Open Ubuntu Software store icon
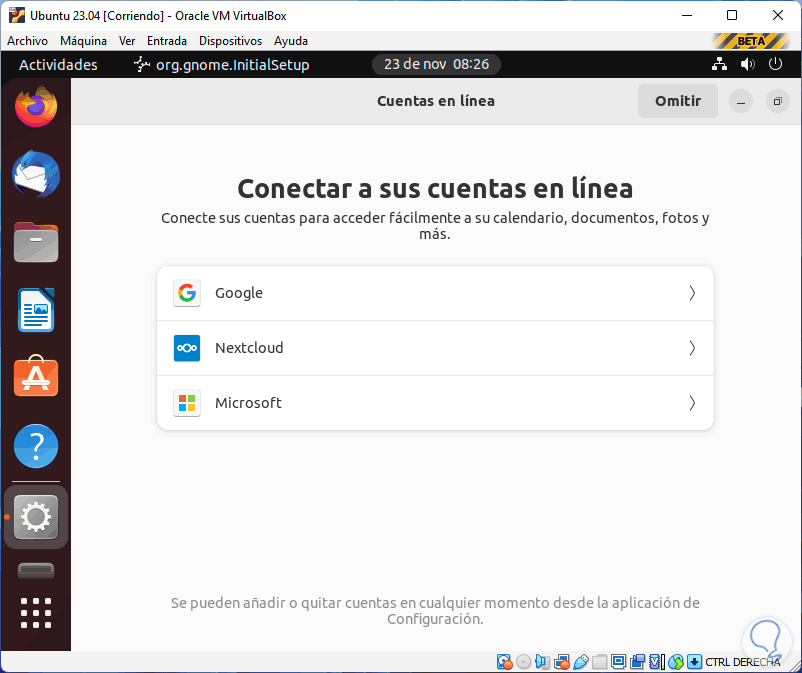The image size is (802, 673). click(36, 376)
